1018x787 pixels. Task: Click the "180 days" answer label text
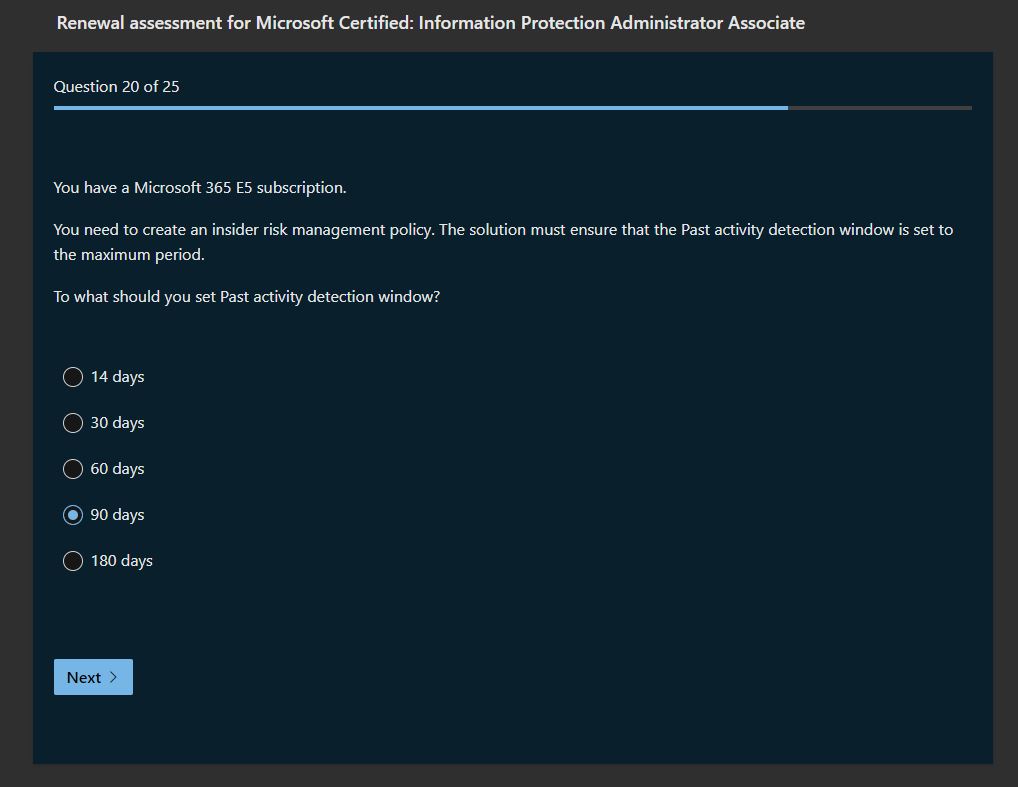click(x=121, y=561)
